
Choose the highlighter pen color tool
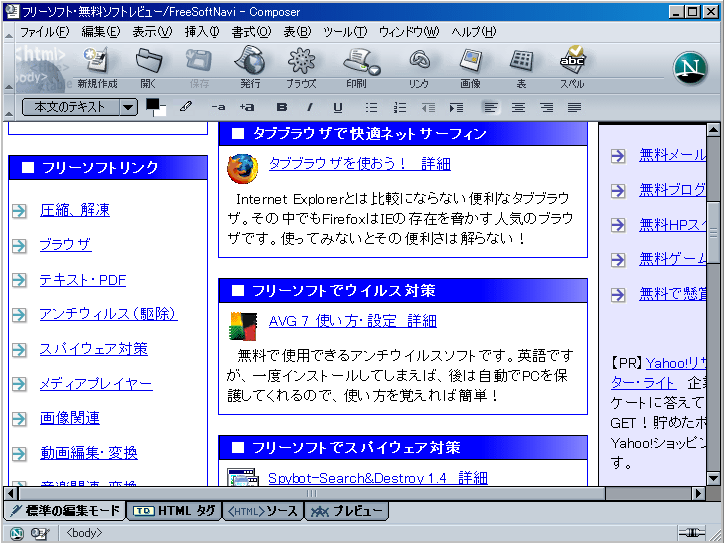(x=186, y=107)
